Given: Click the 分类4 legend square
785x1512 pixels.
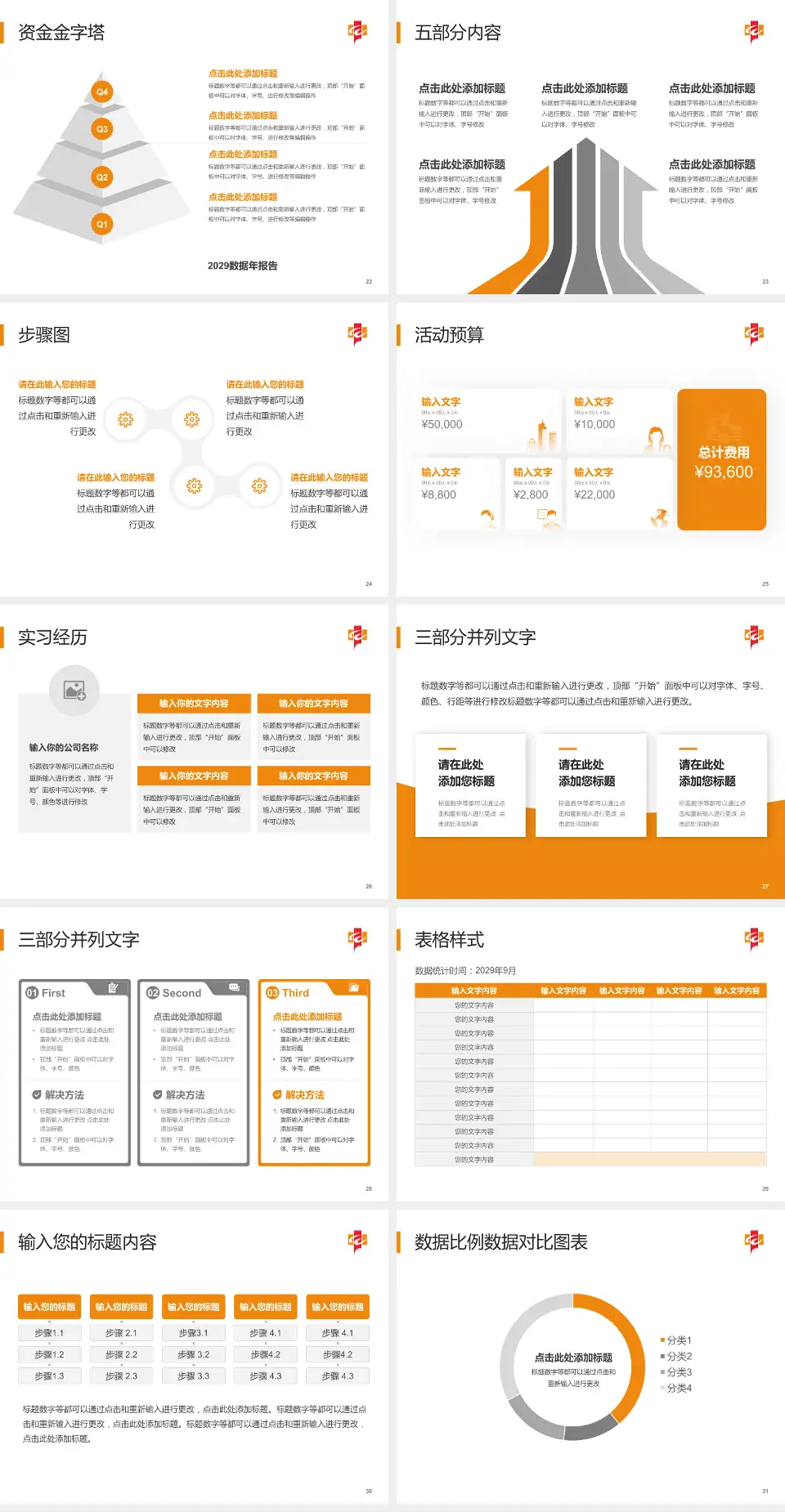Looking at the screenshot, I should point(662,1388).
